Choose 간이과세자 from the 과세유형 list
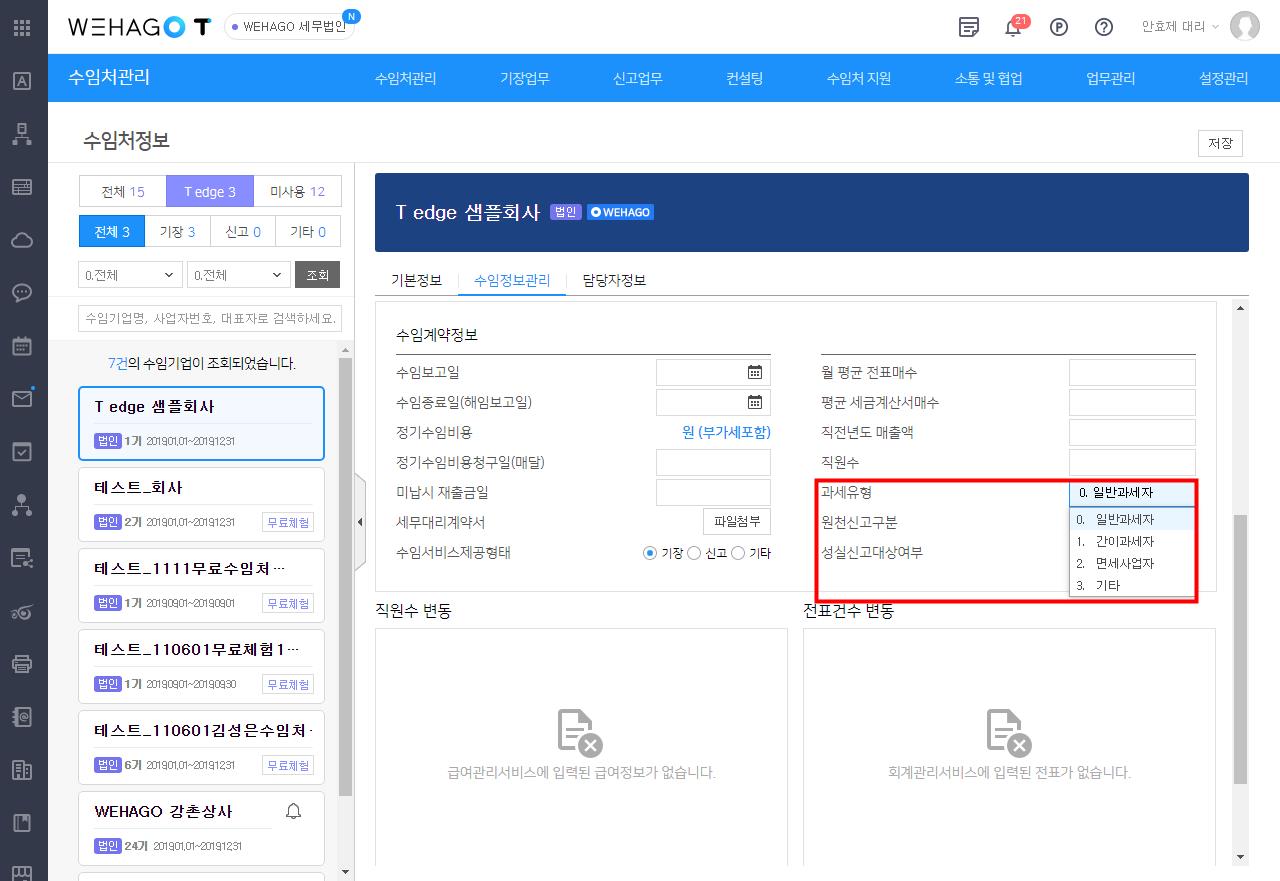 click(x=1124, y=541)
